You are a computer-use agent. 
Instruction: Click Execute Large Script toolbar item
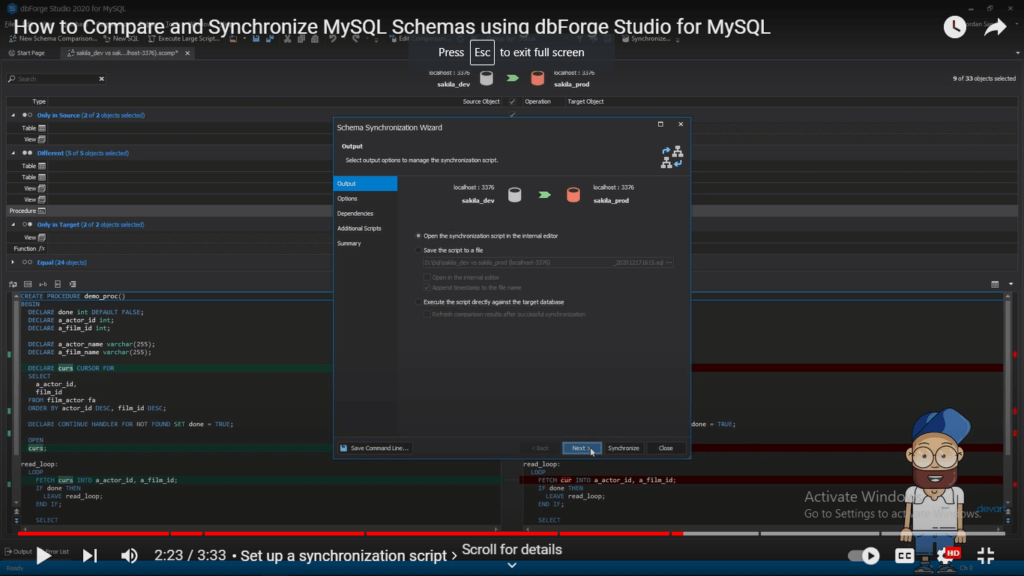[185, 39]
